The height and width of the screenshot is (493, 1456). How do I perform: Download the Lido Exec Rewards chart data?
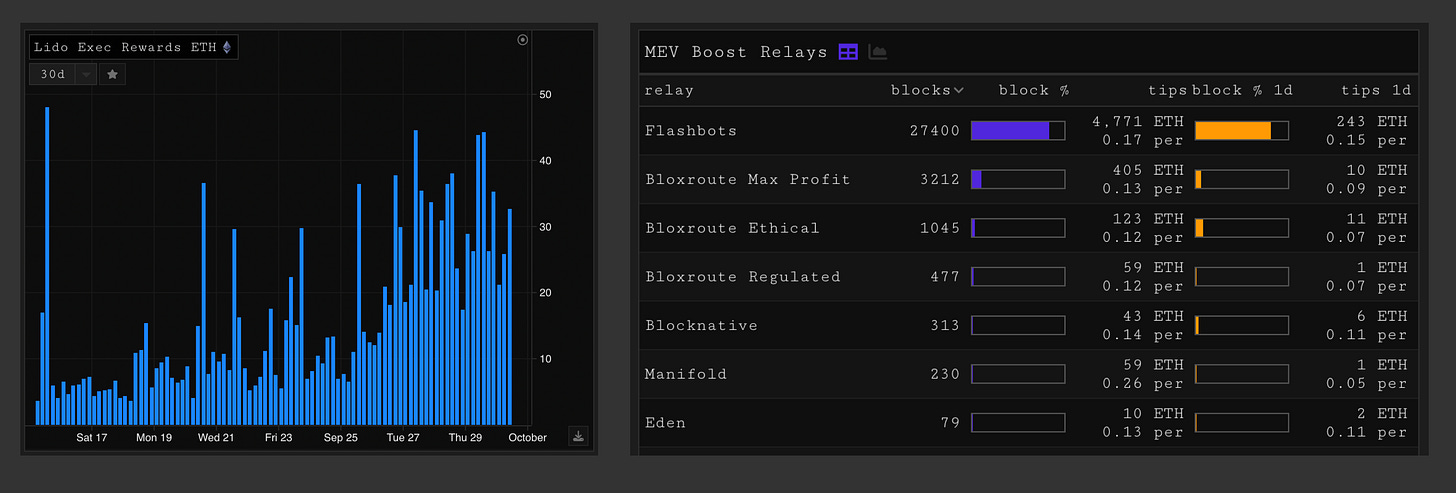[x=578, y=436]
